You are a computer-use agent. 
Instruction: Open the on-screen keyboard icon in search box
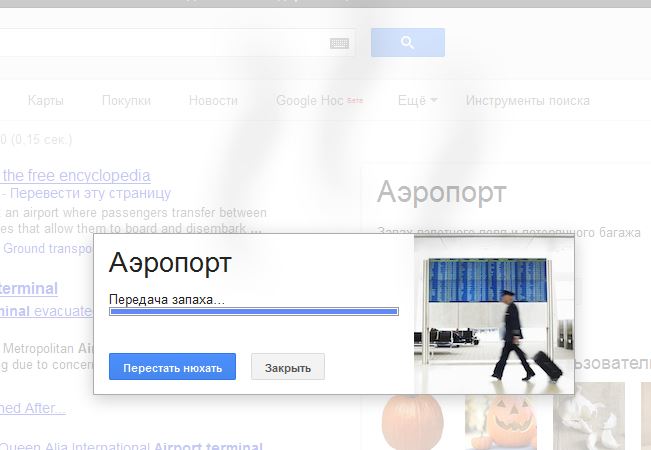339,43
